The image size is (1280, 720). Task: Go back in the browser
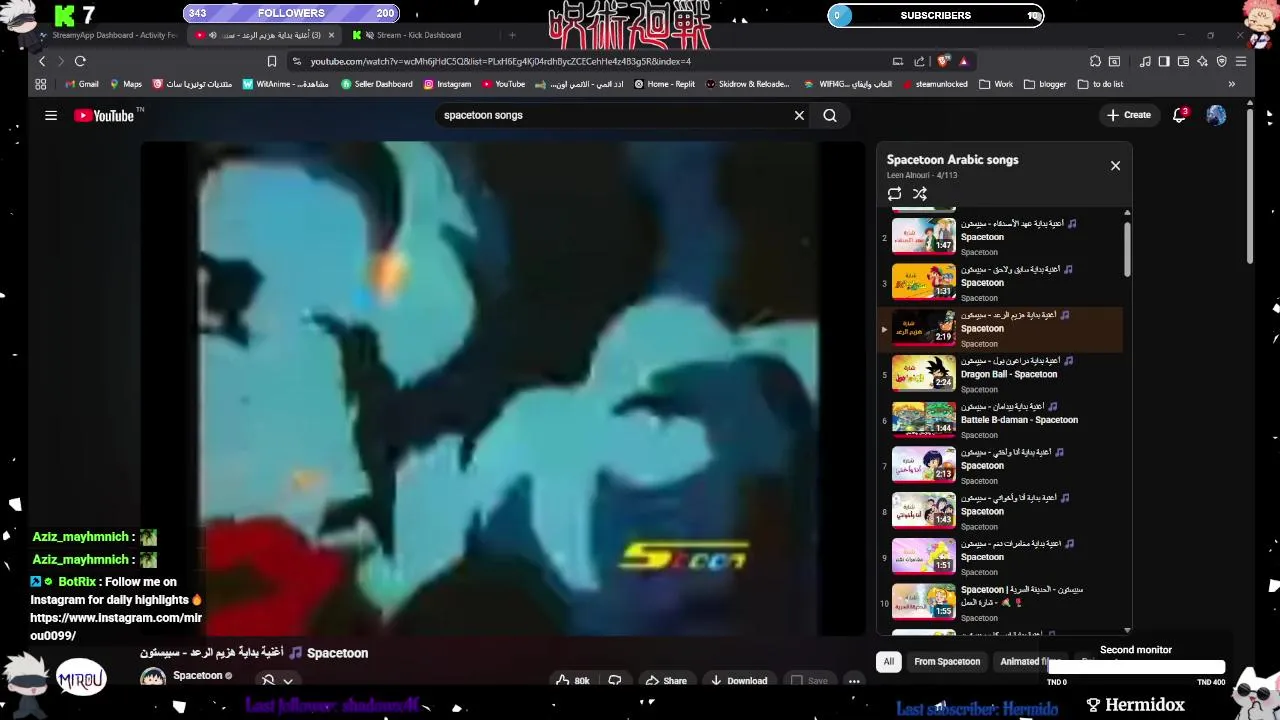click(x=42, y=61)
